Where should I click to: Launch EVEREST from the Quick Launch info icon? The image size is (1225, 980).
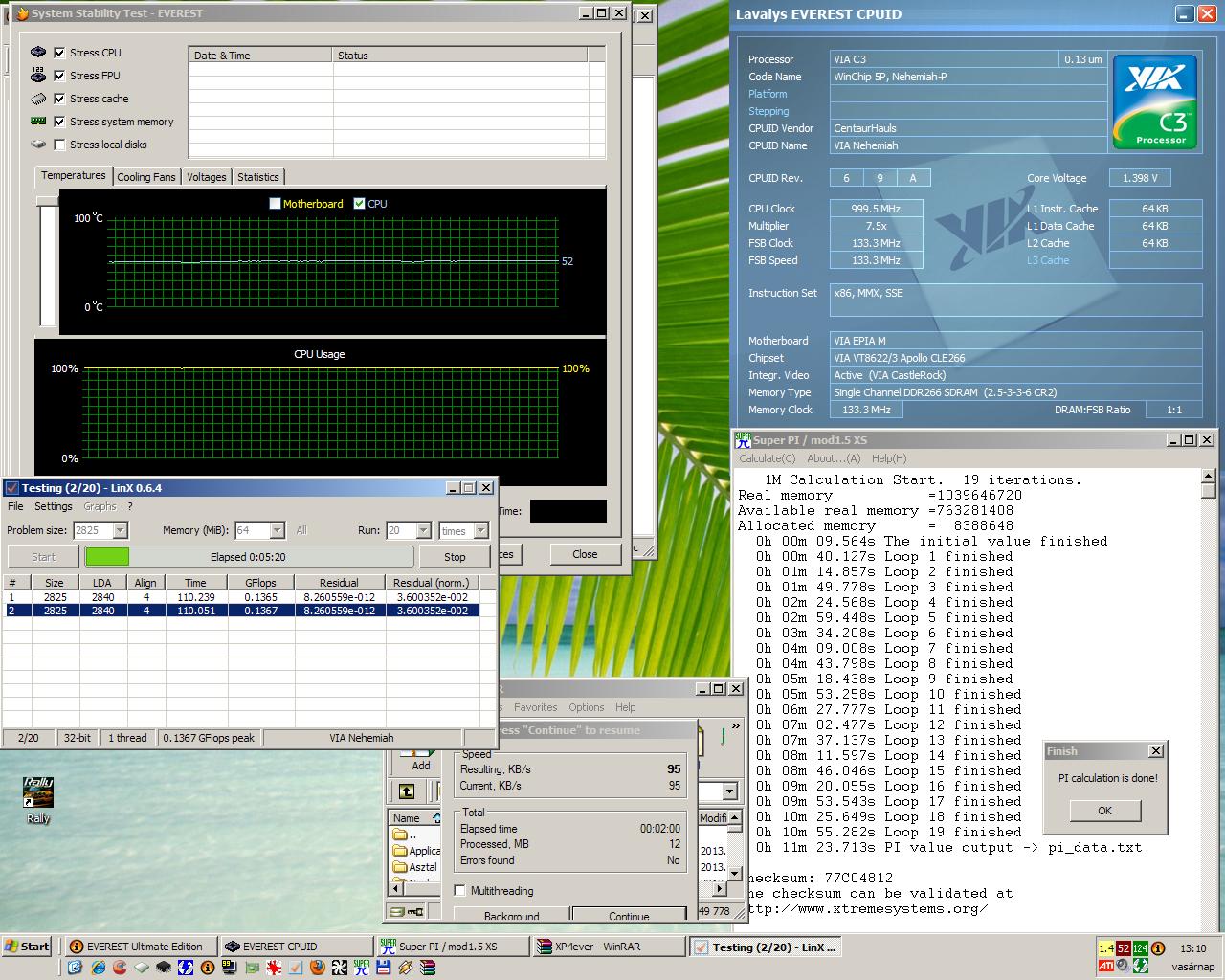(208, 968)
